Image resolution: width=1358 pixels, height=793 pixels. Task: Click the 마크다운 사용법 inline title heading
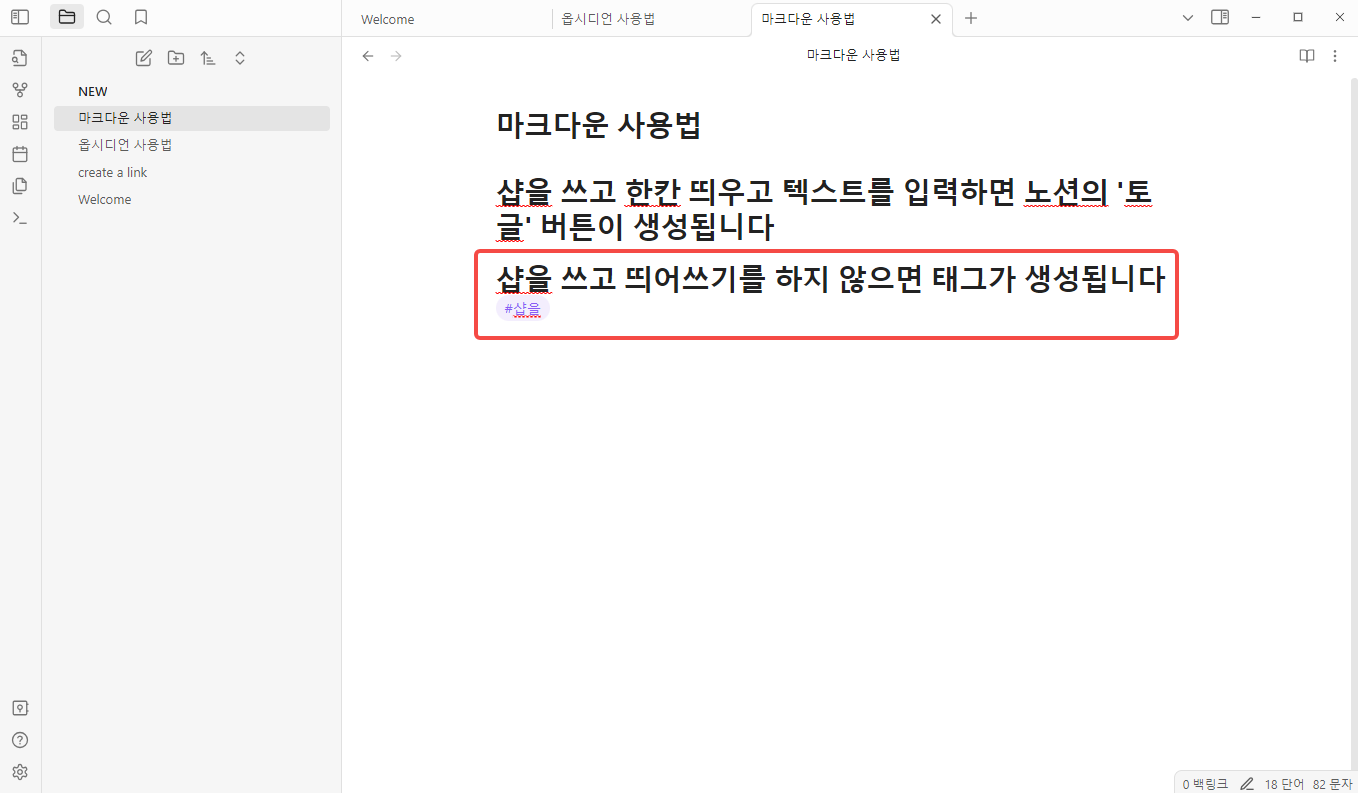click(599, 126)
